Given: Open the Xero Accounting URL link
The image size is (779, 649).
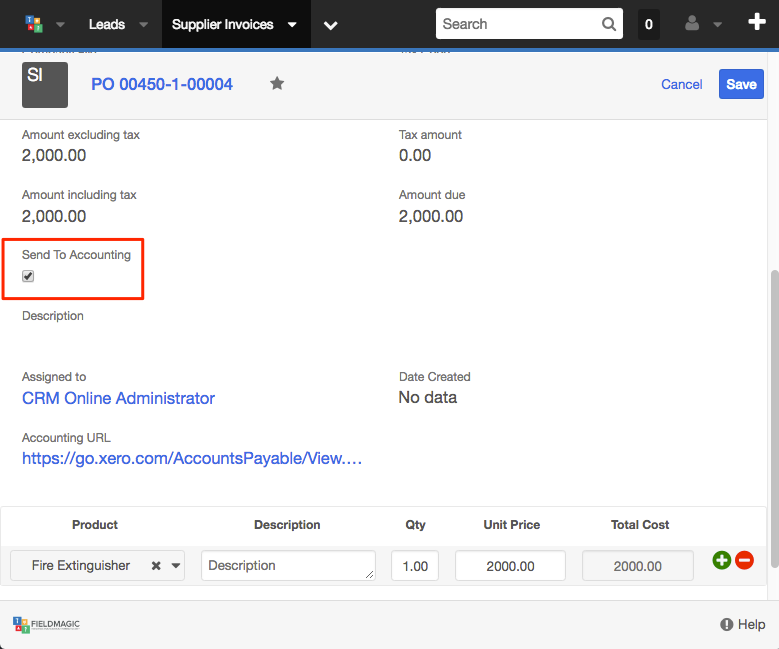Looking at the screenshot, I should point(192,458).
